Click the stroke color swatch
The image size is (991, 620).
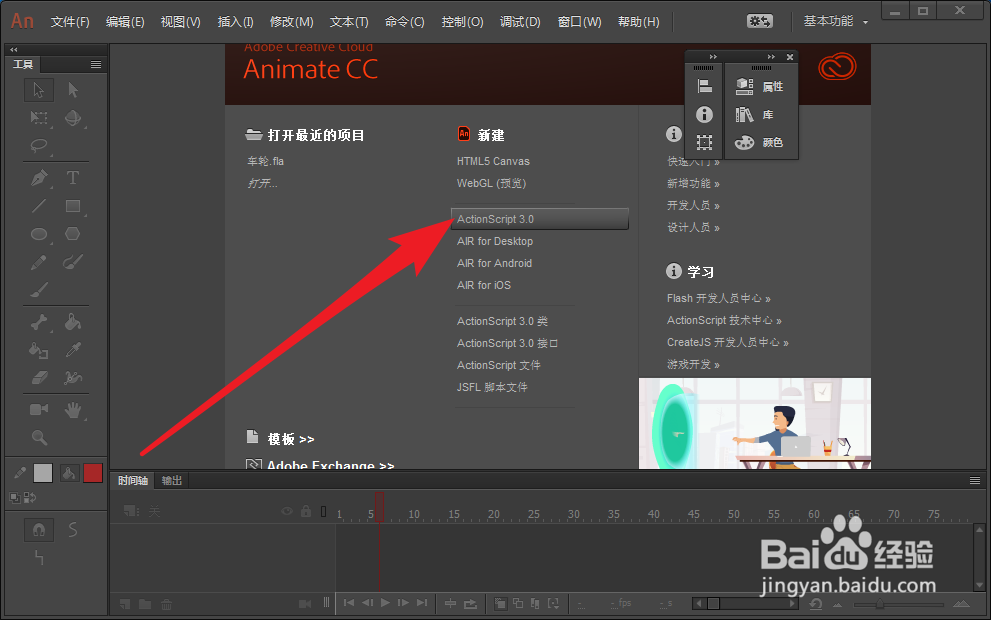[x=42, y=473]
